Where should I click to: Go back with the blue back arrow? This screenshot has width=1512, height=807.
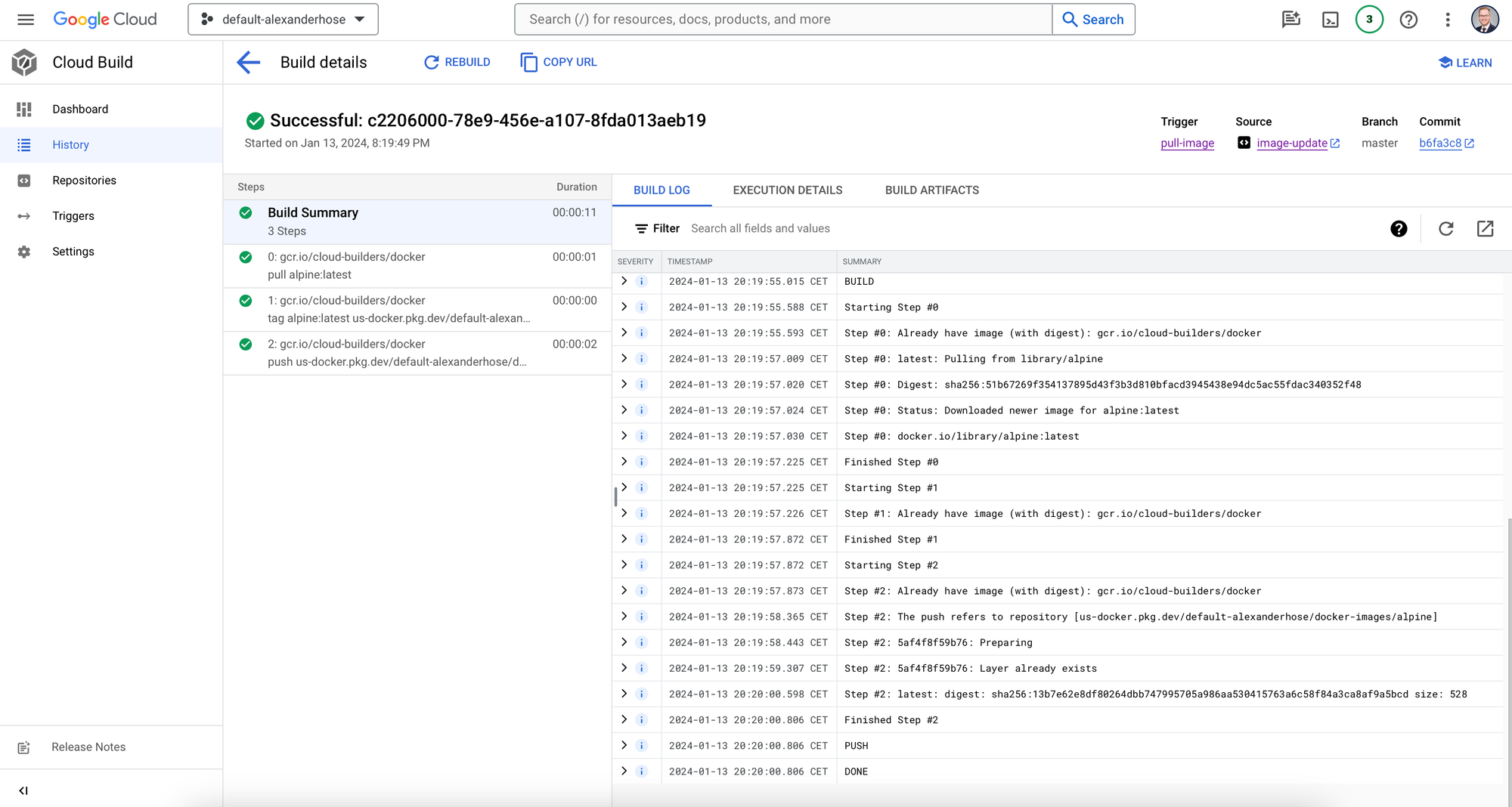(x=248, y=63)
